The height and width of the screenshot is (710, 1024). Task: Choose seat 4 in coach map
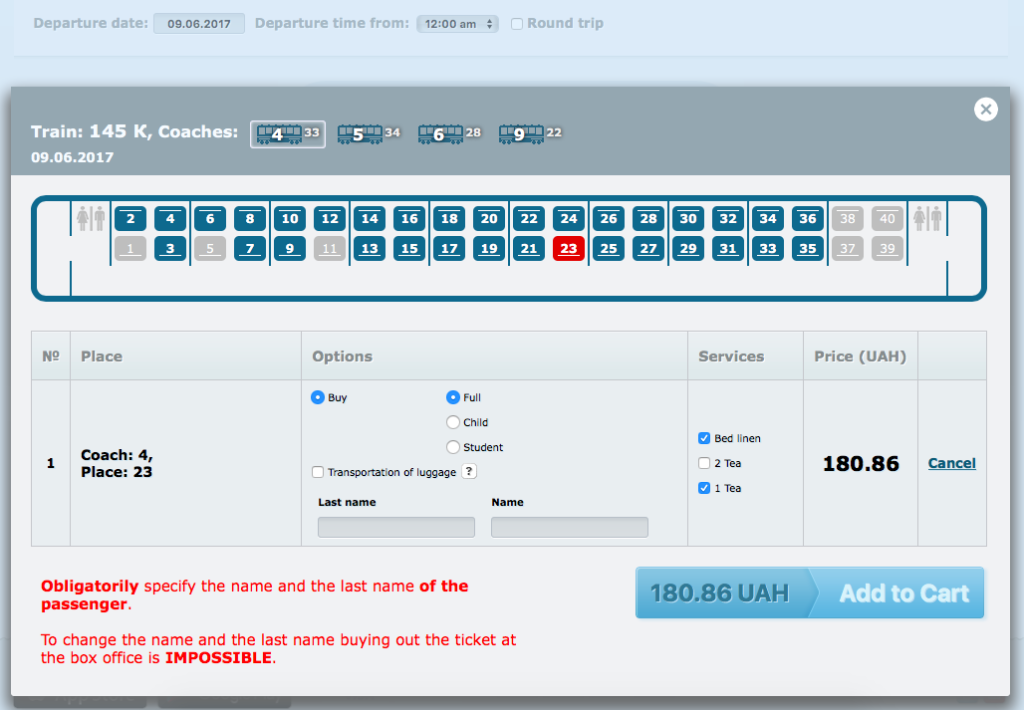pos(170,219)
